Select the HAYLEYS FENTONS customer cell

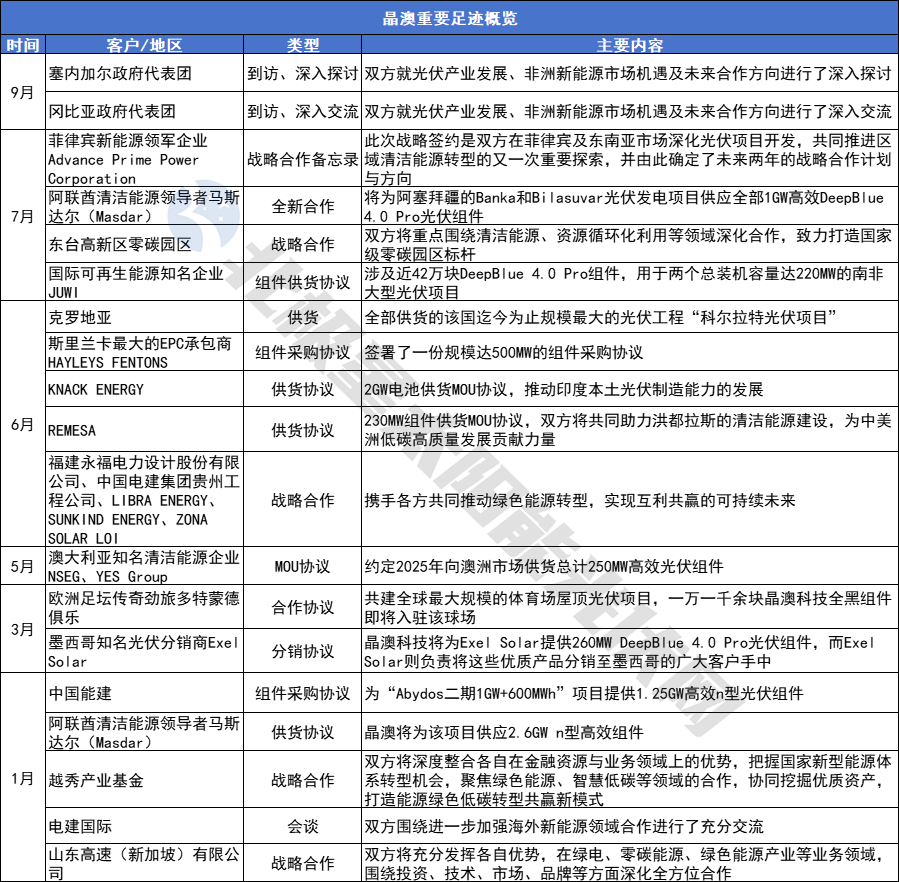tap(144, 352)
